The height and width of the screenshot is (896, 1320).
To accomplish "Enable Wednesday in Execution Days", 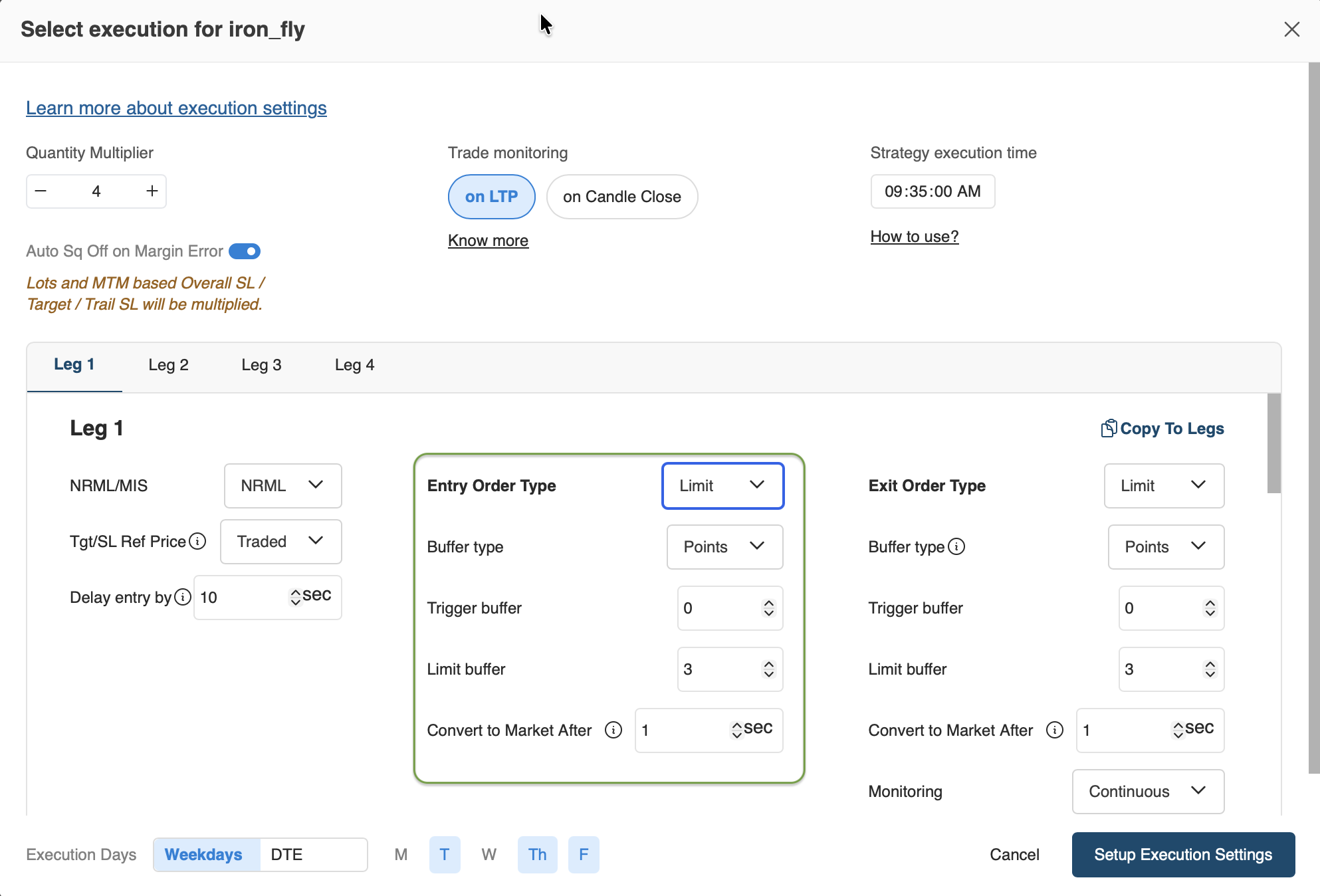I will coord(489,854).
